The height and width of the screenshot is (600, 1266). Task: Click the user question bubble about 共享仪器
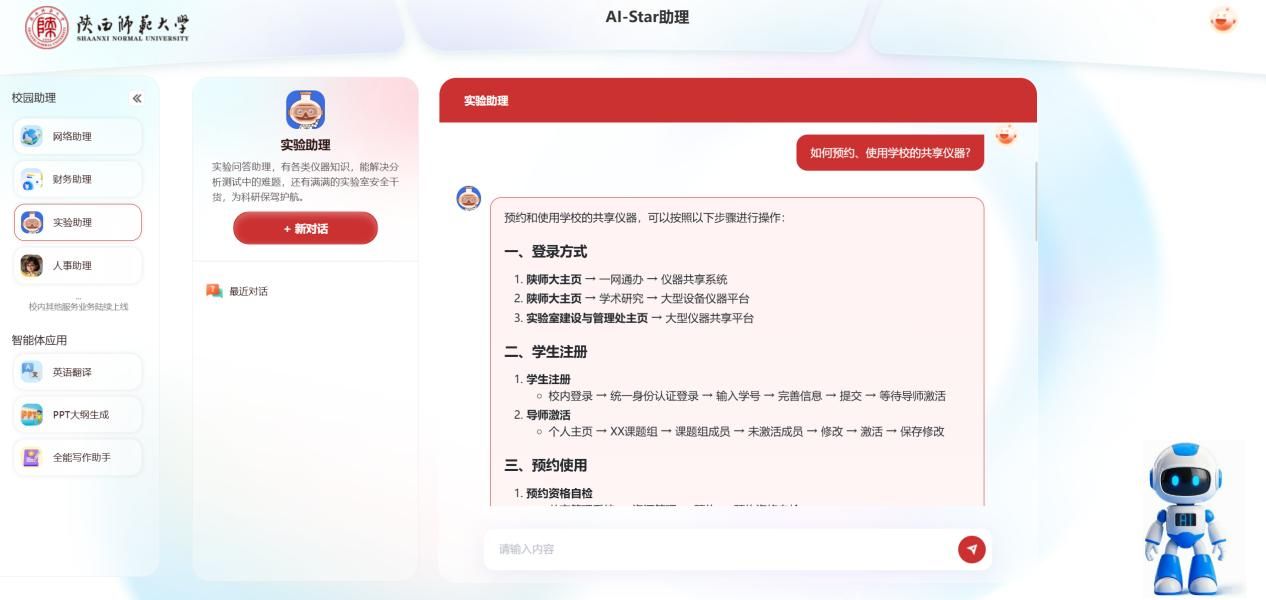tap(889, 153)
